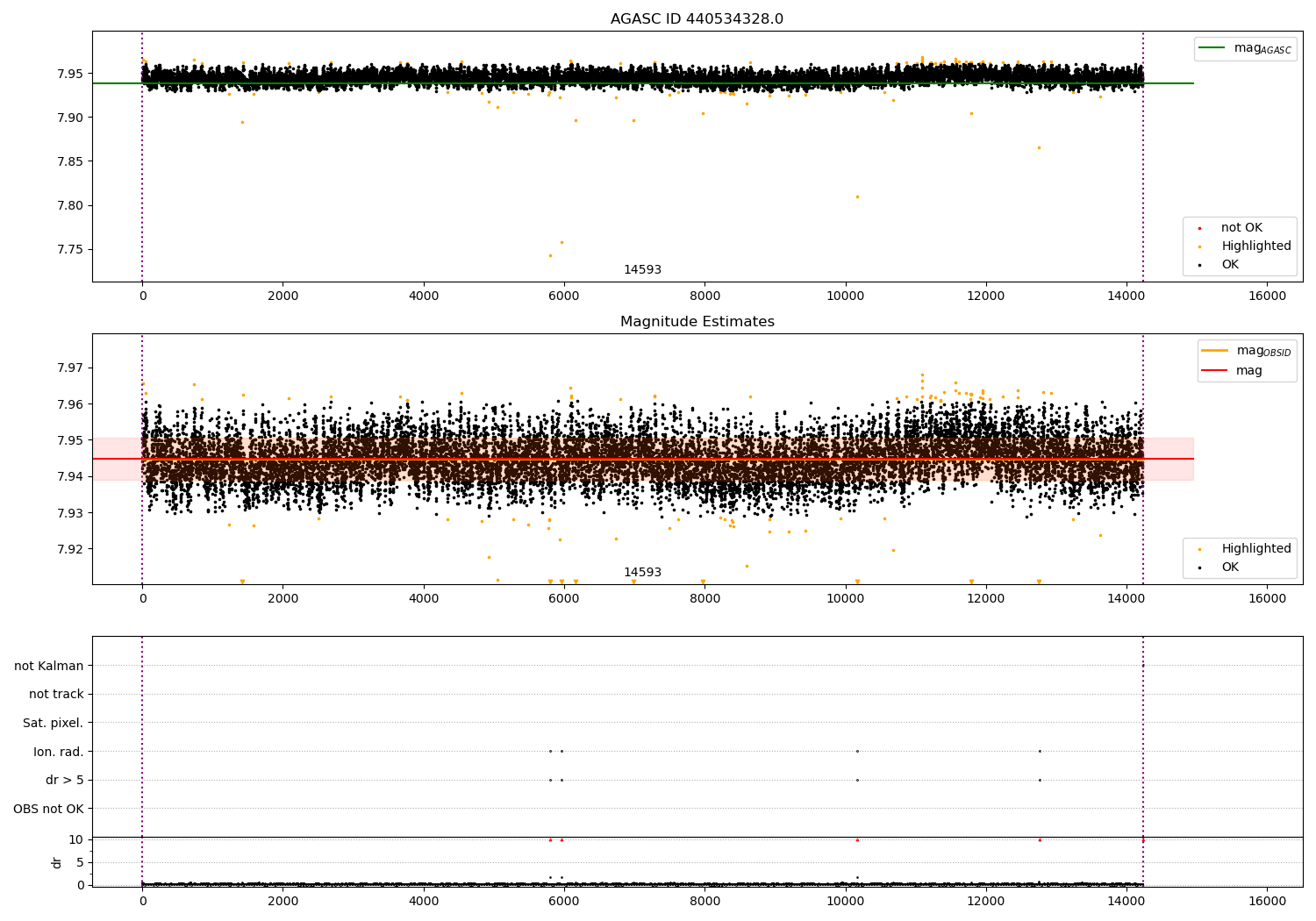Click the 'dr > 5' axis label
The width and height of the screenshot is (1316, 921).
tap(64, 781)
